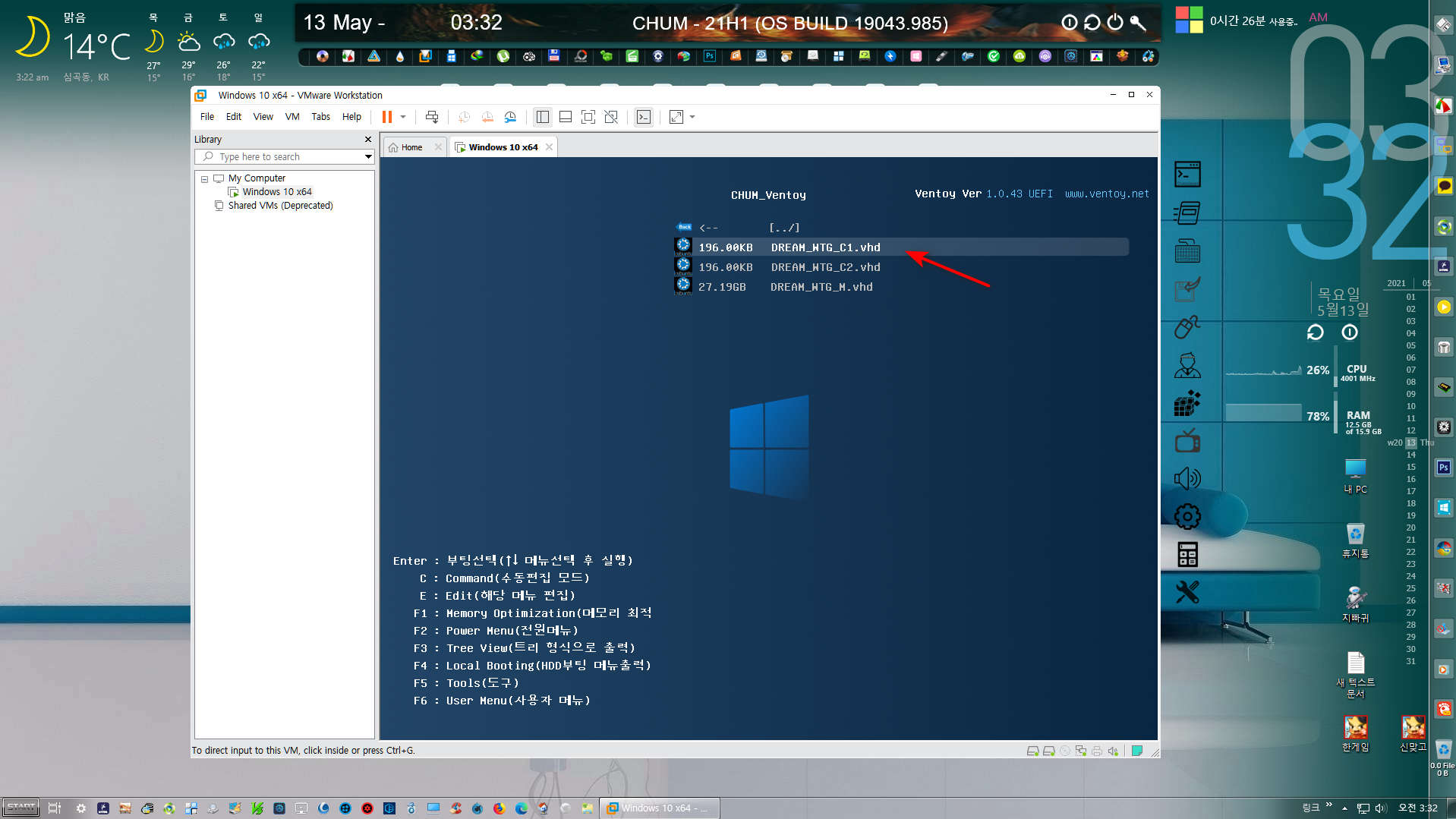Close the Windows 10 x64 tab
The height and width of the screenshot is (819, 1456).
549,147
